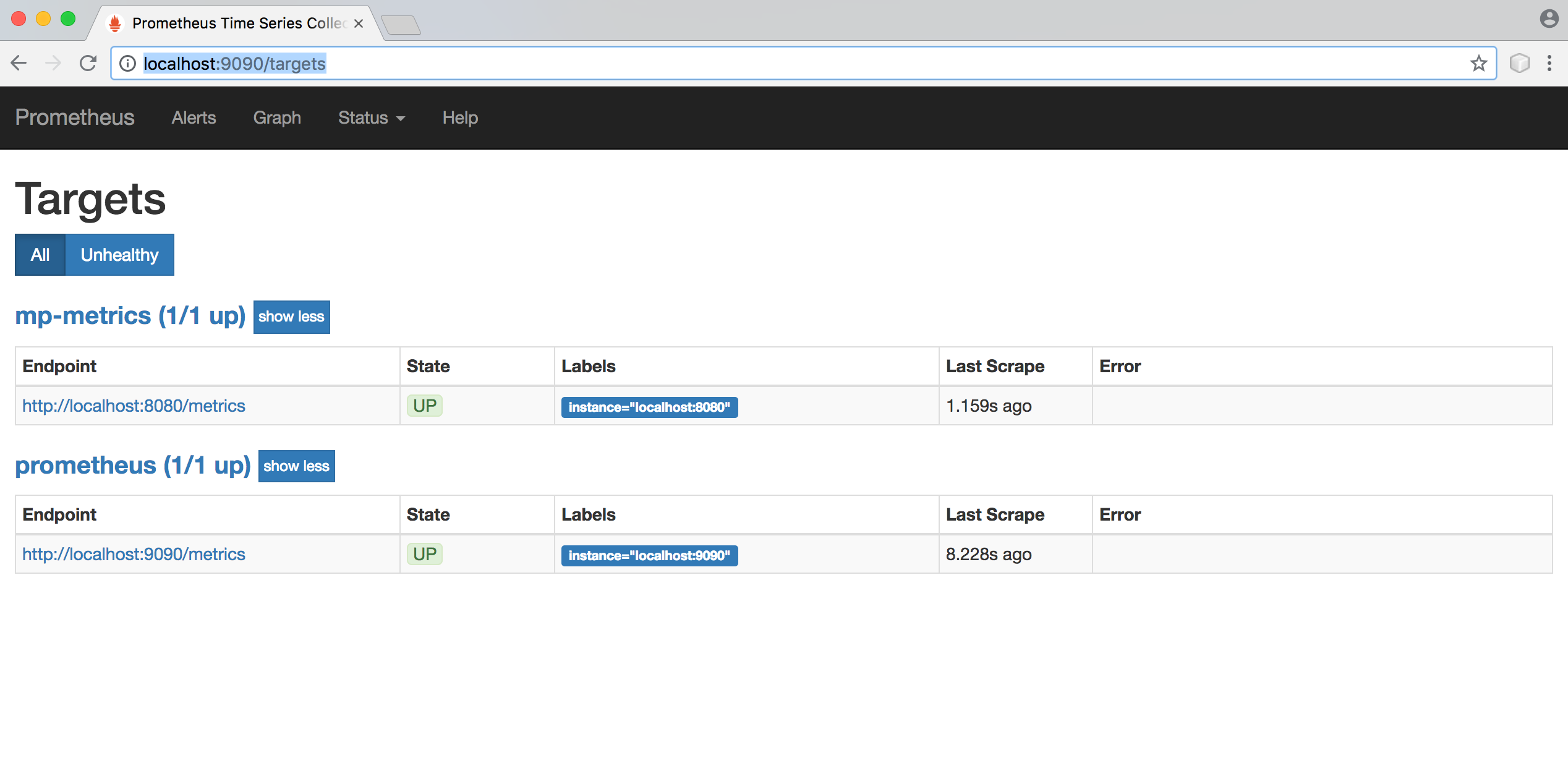Open the Status dropdown menu

pos(371,117)
